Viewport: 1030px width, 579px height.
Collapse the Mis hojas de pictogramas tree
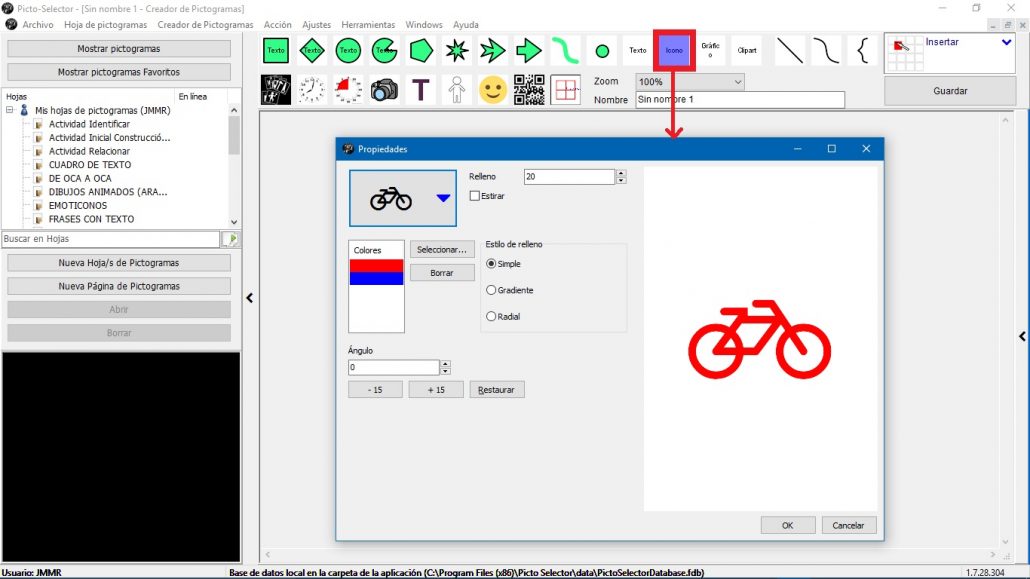pyautogui.click(x=10, y=110)
